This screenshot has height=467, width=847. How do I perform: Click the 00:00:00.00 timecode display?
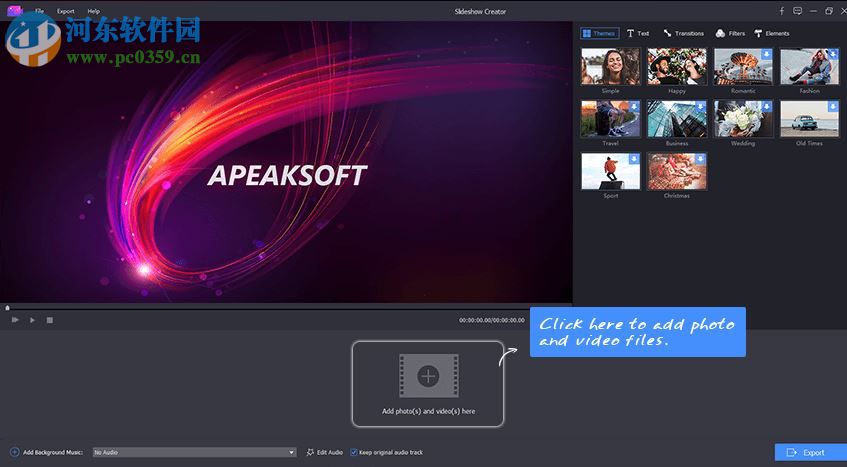(x=492, y=320)
